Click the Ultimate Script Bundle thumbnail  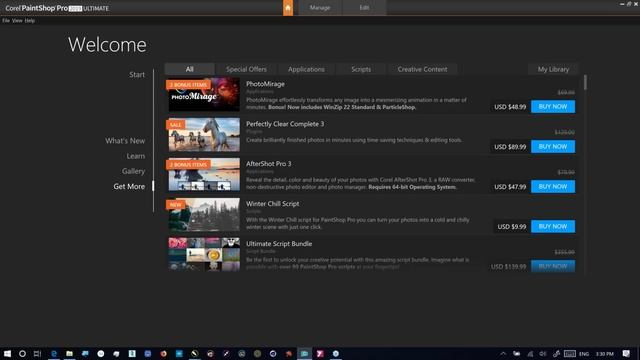click(204, 255)
